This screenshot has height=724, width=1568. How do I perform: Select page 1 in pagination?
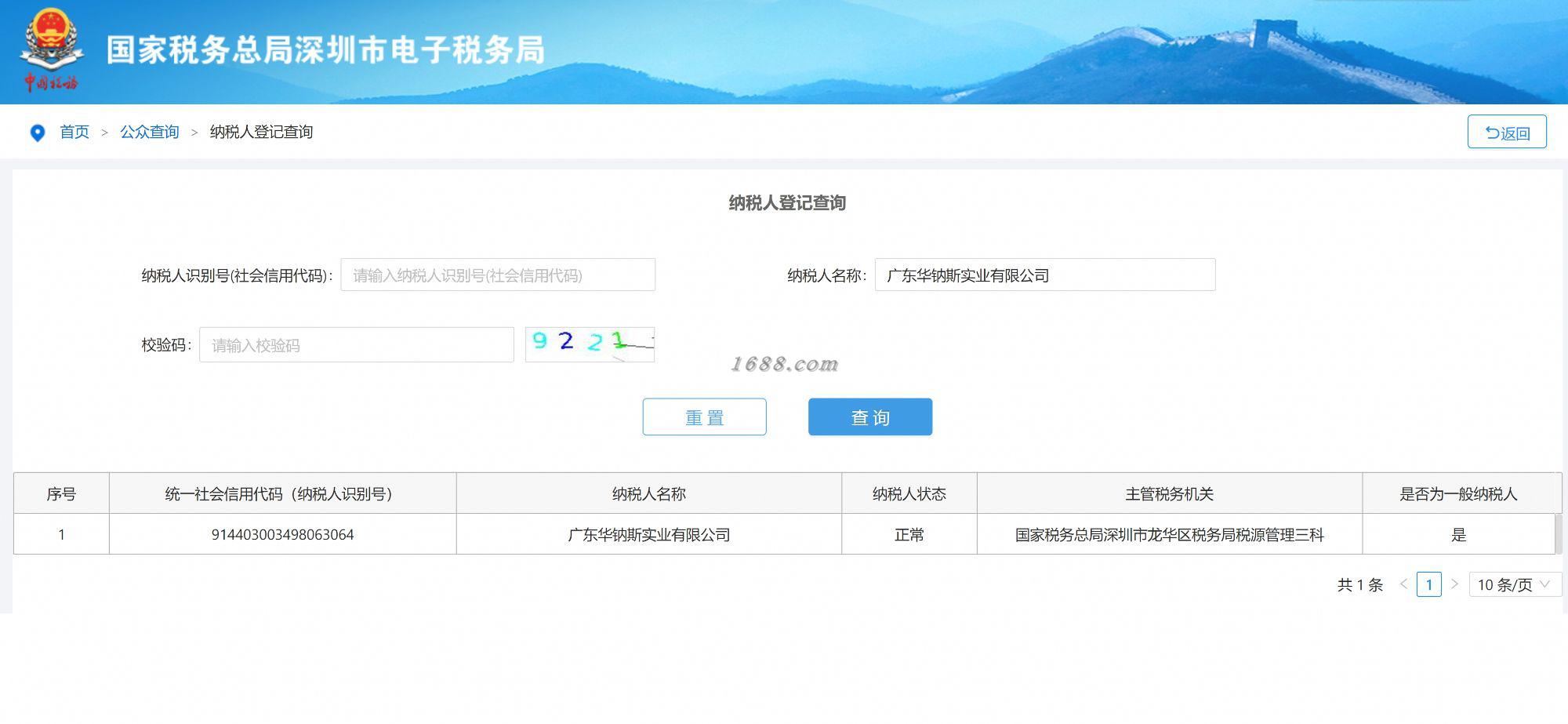pos(1429,584)
